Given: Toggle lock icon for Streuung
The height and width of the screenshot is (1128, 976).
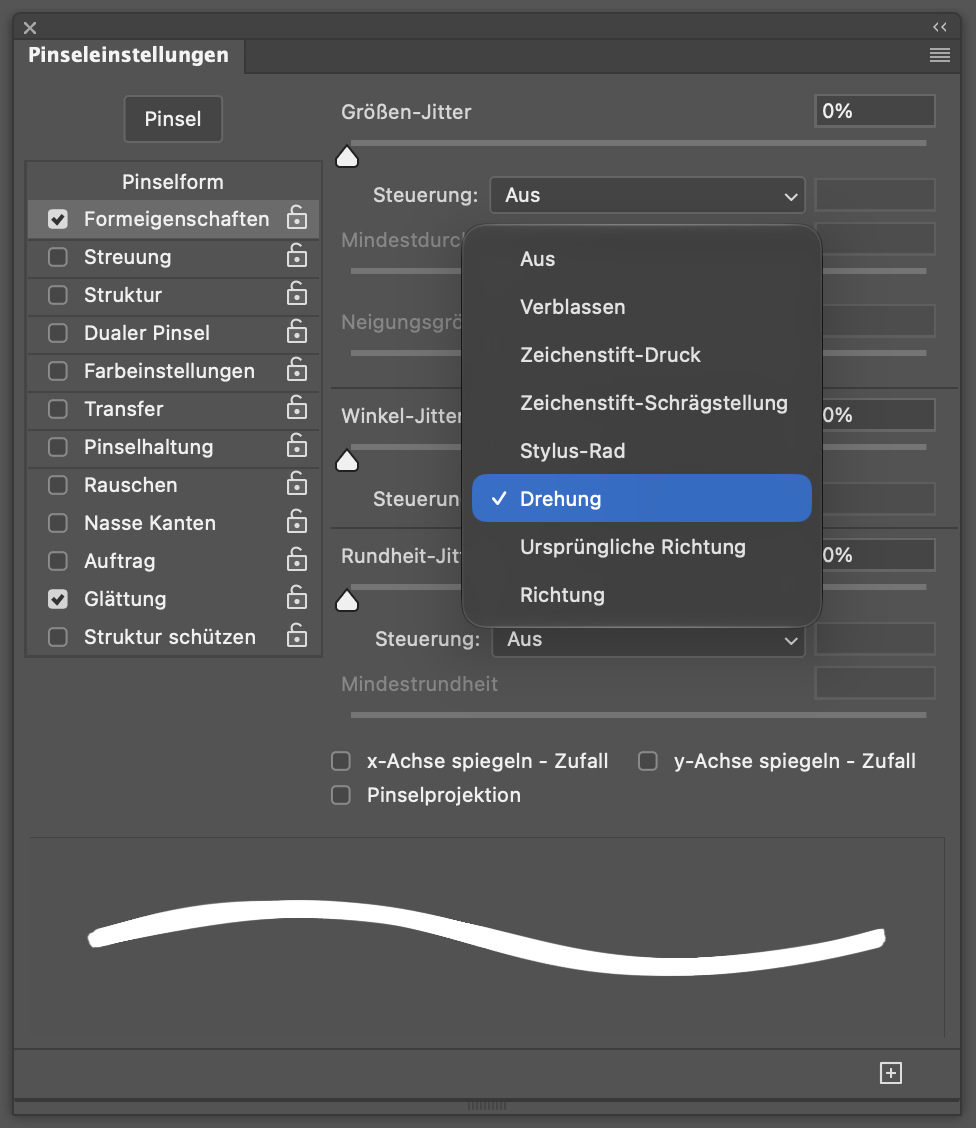Looking at the screenshot, I should 297,256.
